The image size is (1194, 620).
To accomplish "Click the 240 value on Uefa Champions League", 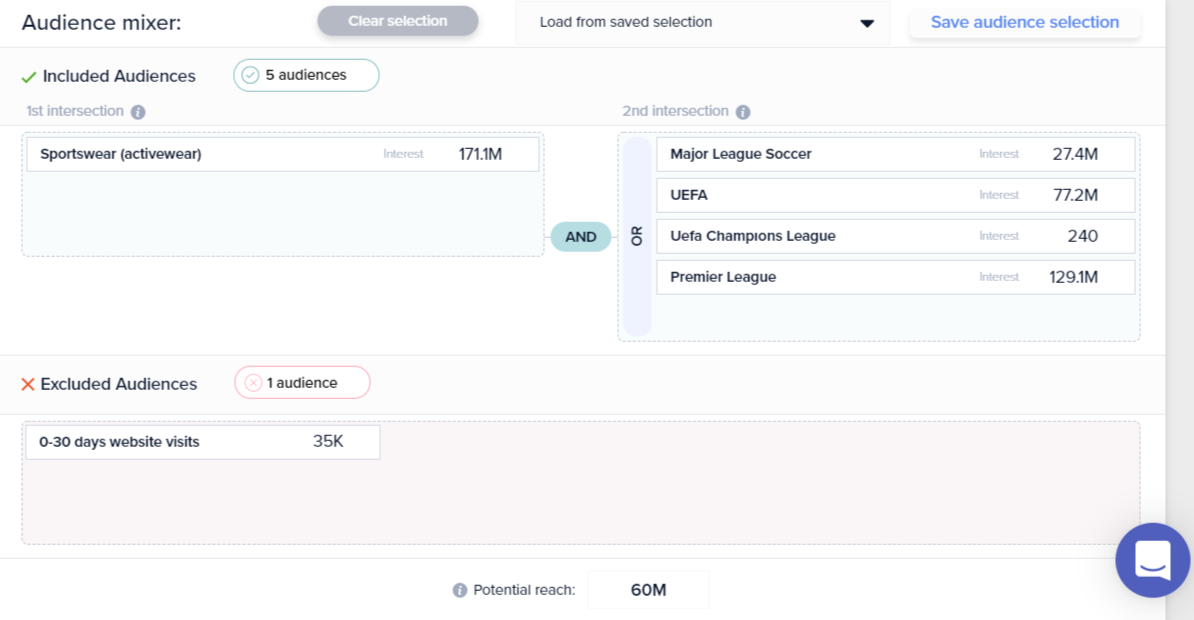I will (x=1082, y=236).
